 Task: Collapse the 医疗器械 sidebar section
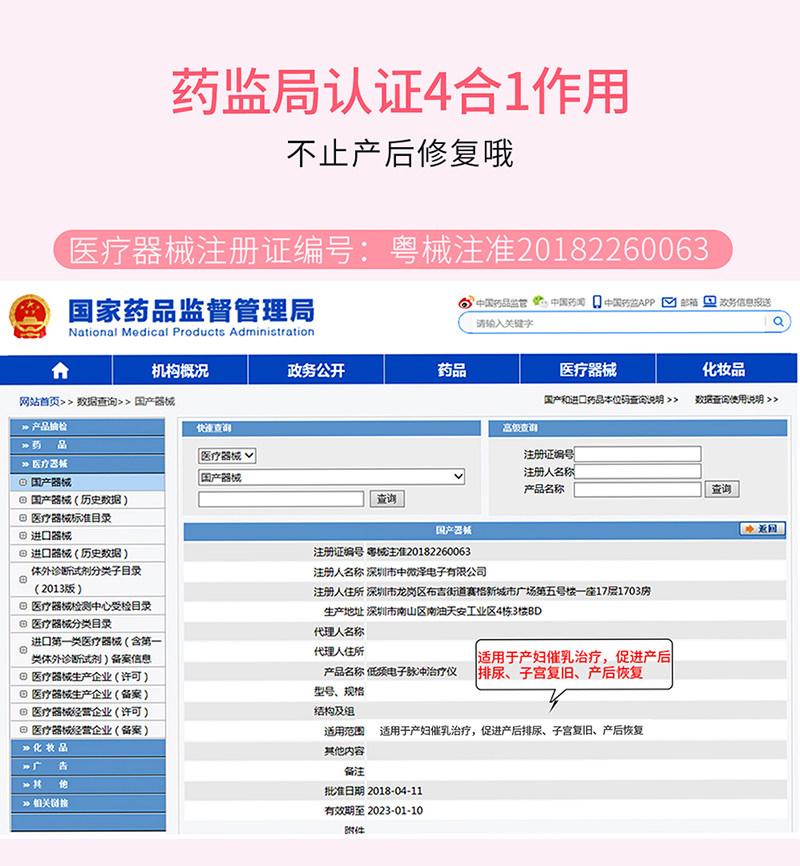tap(87, 463)
